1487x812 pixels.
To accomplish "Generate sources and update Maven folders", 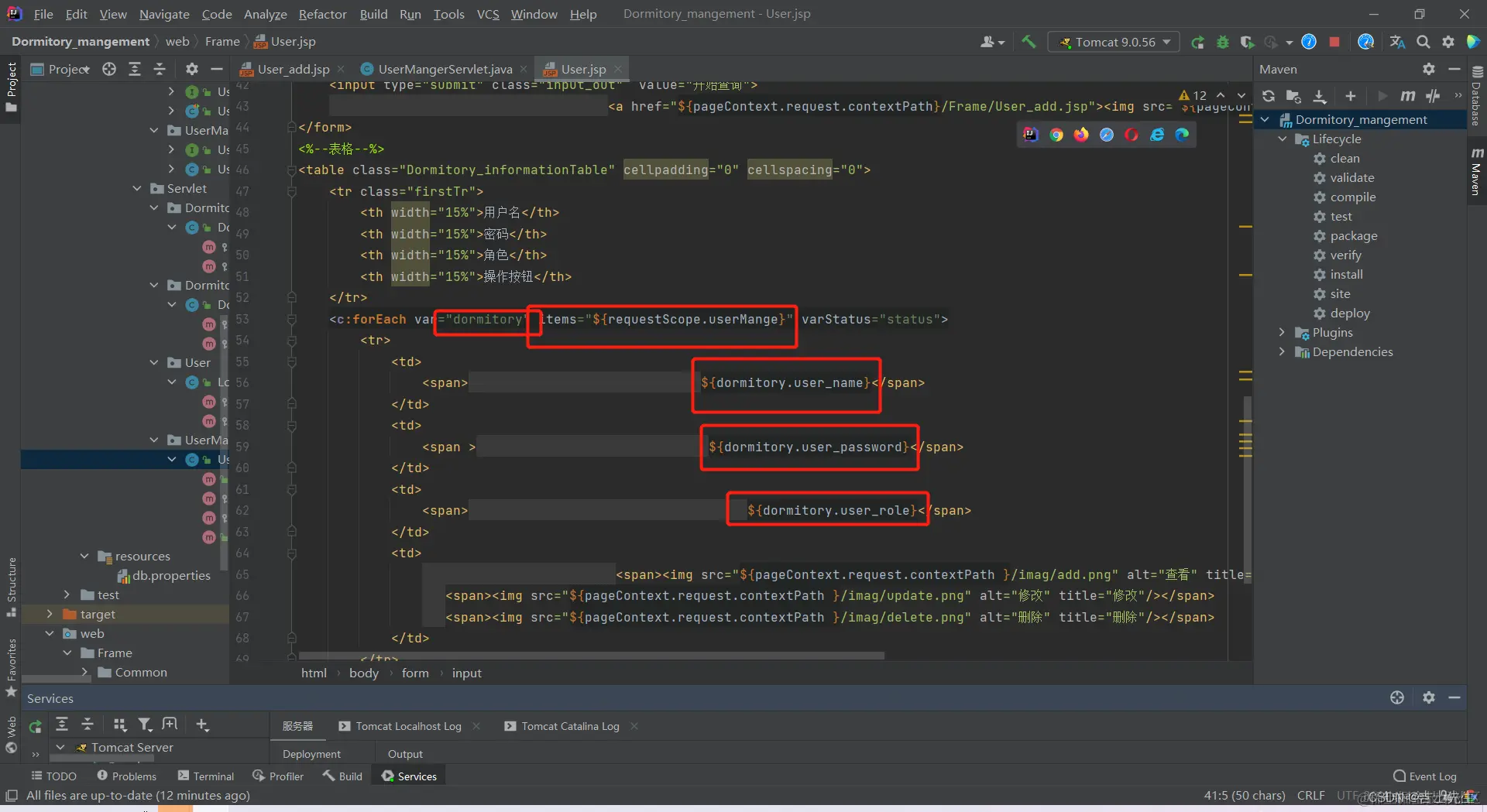I will (x=1293, y=96).
